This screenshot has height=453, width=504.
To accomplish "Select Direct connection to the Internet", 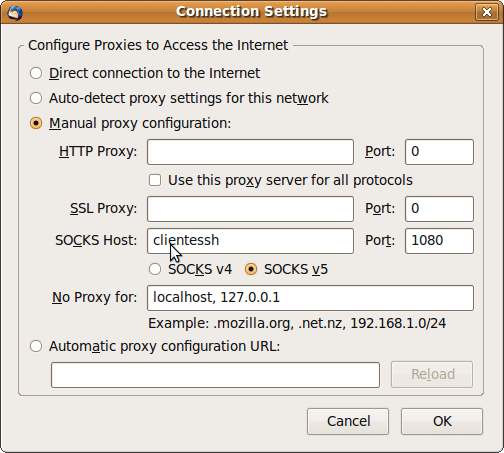I will click(x=36, y=73).
